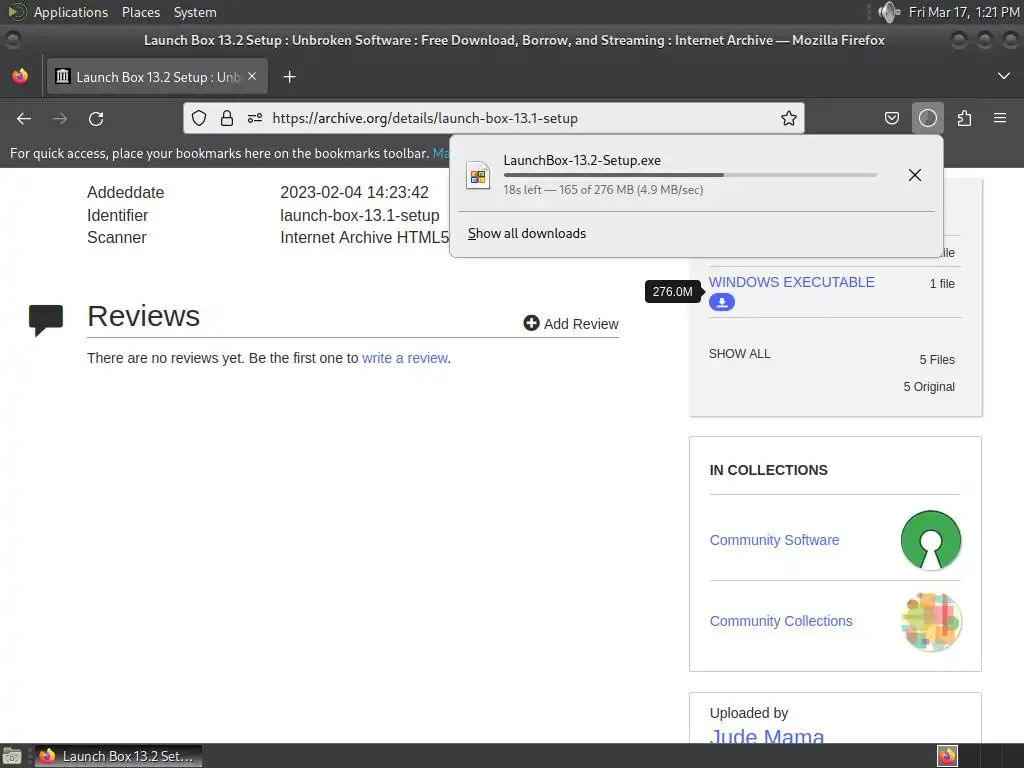Click the forward navigation arrow
This screenshot has height=768, width=1024.
pyautogui.click(x=60, y=118)
